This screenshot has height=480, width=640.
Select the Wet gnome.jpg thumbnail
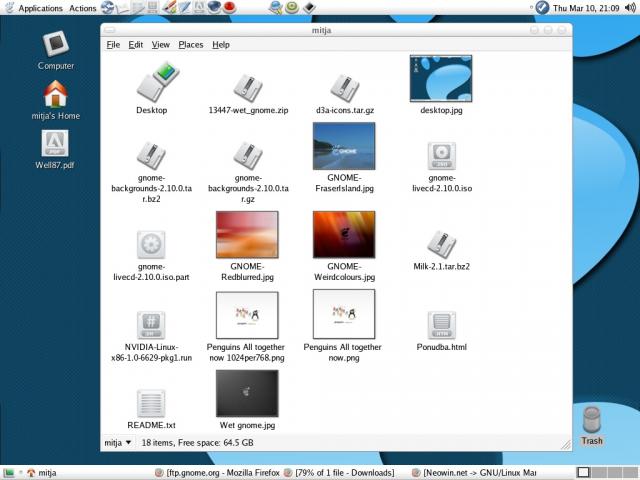point(247,393)
